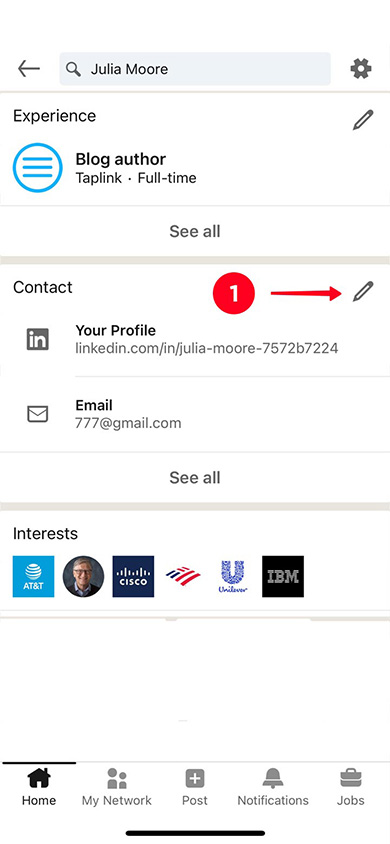Focus the Julia Moore search field
The height and width of the screenshot is (844, 390).
point(195,69)
